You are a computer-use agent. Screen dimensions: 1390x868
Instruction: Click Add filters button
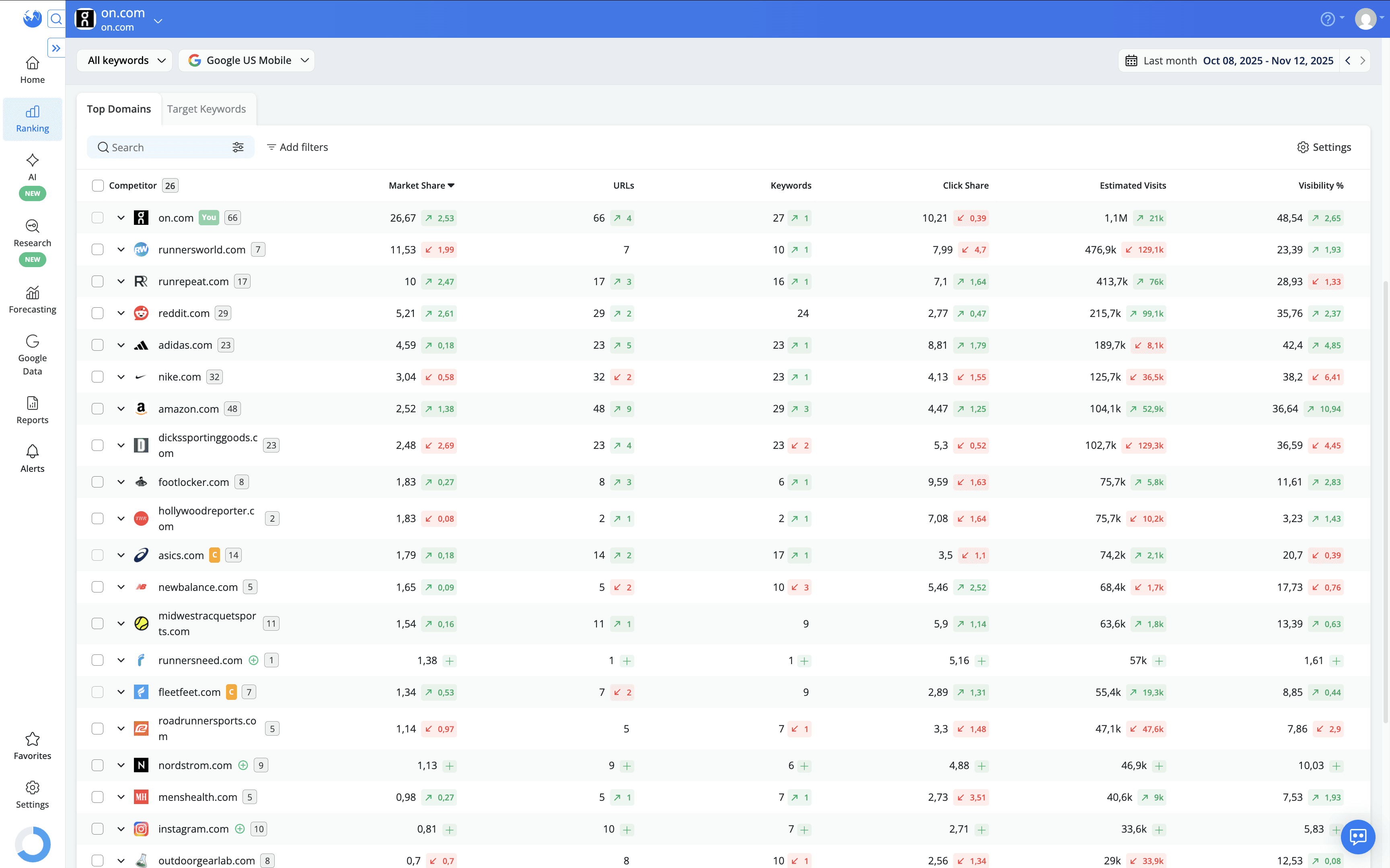297,148
